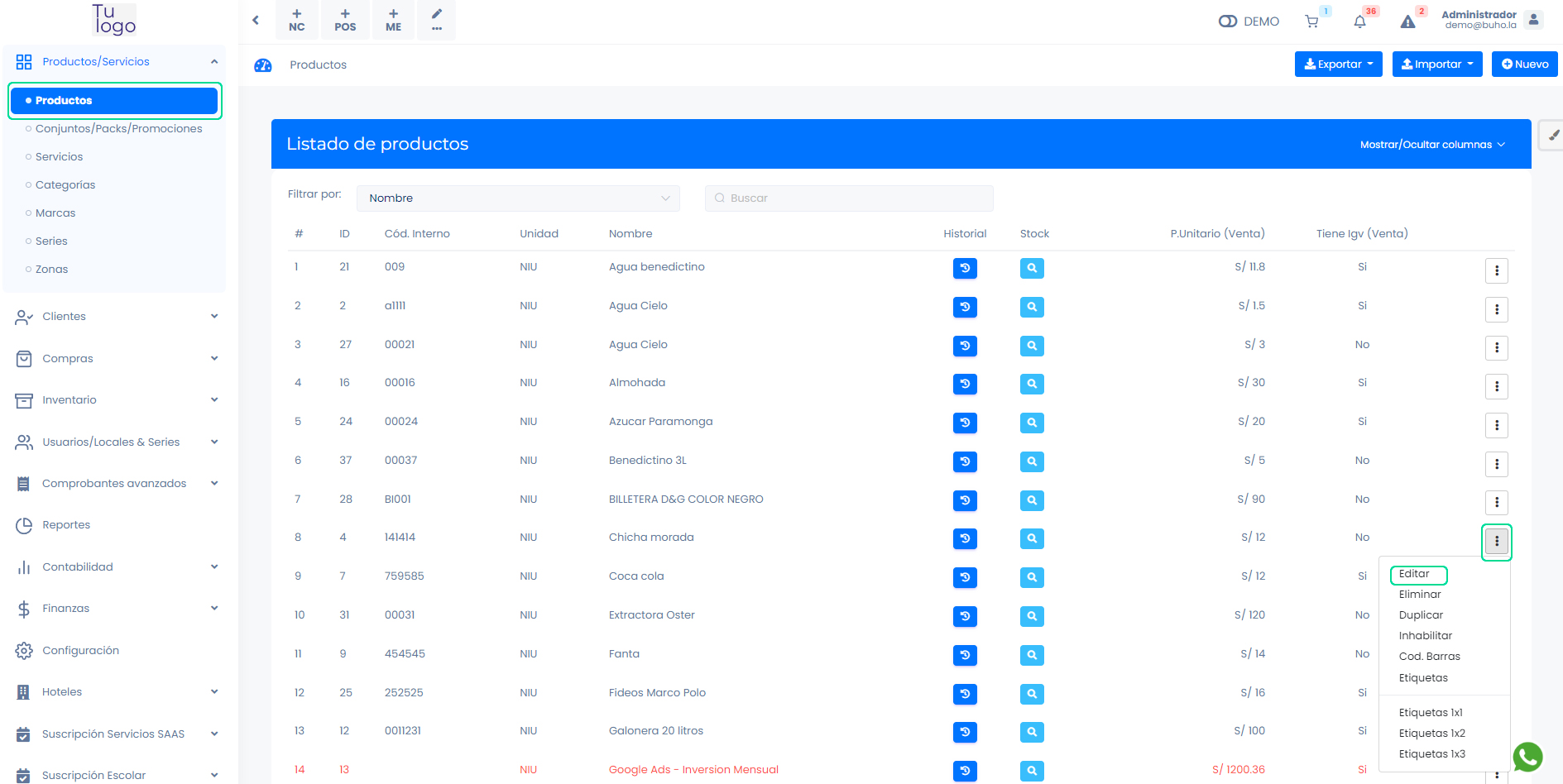
Task: Open notifications bell
Action: (x=1359, y=22)
